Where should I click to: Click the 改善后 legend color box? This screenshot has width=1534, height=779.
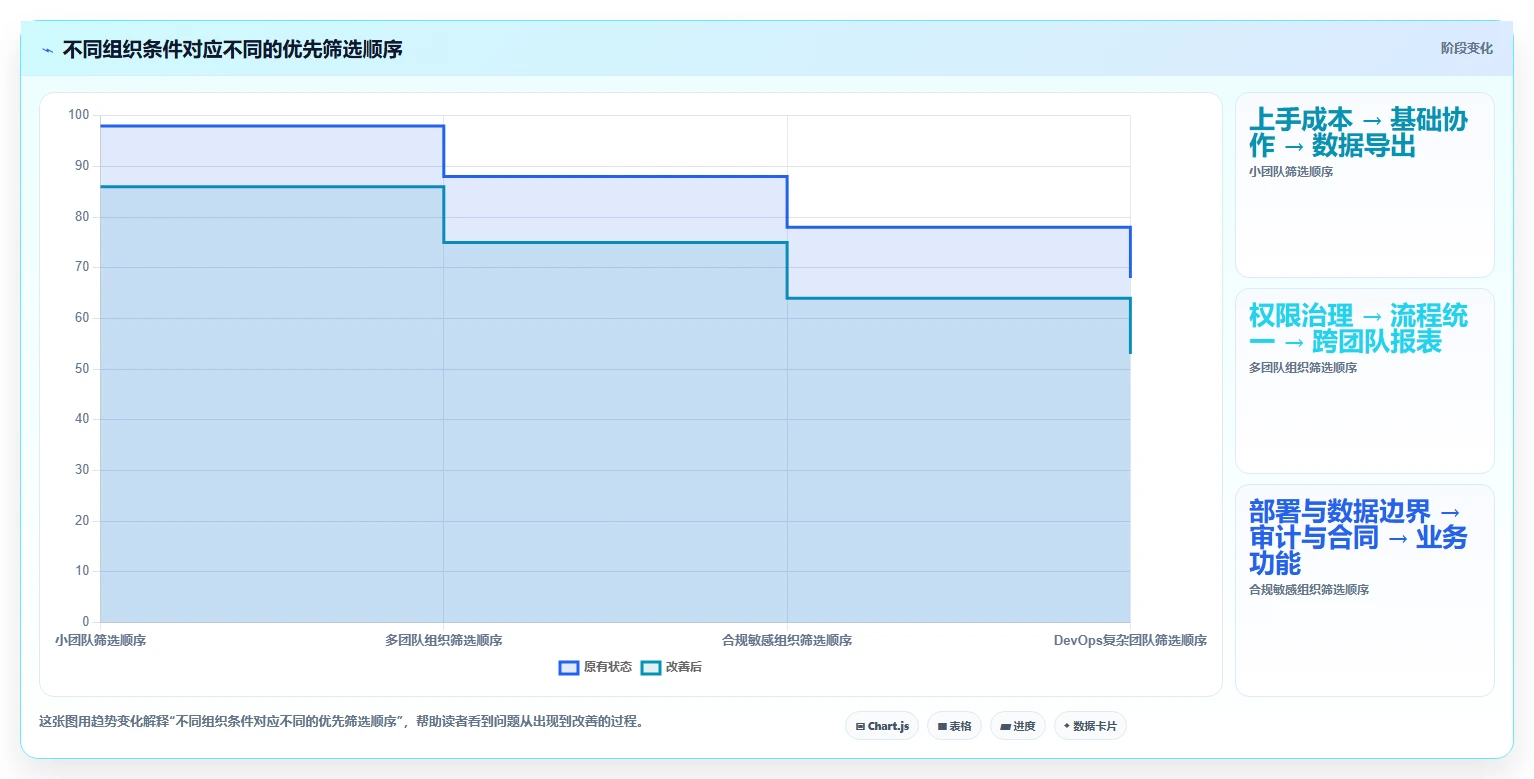tap(651, 667)
